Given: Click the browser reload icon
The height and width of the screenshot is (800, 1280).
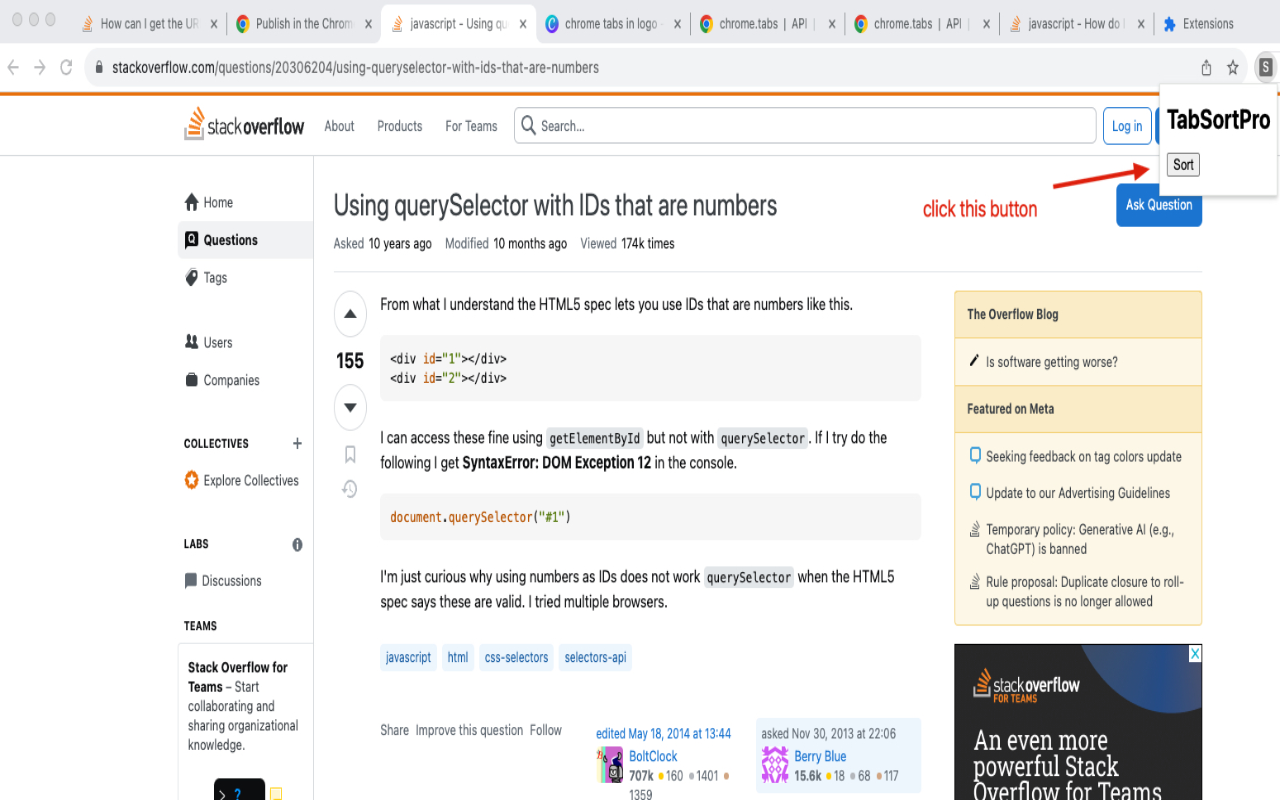Looking at the screenshot, I should coord(66,68).
